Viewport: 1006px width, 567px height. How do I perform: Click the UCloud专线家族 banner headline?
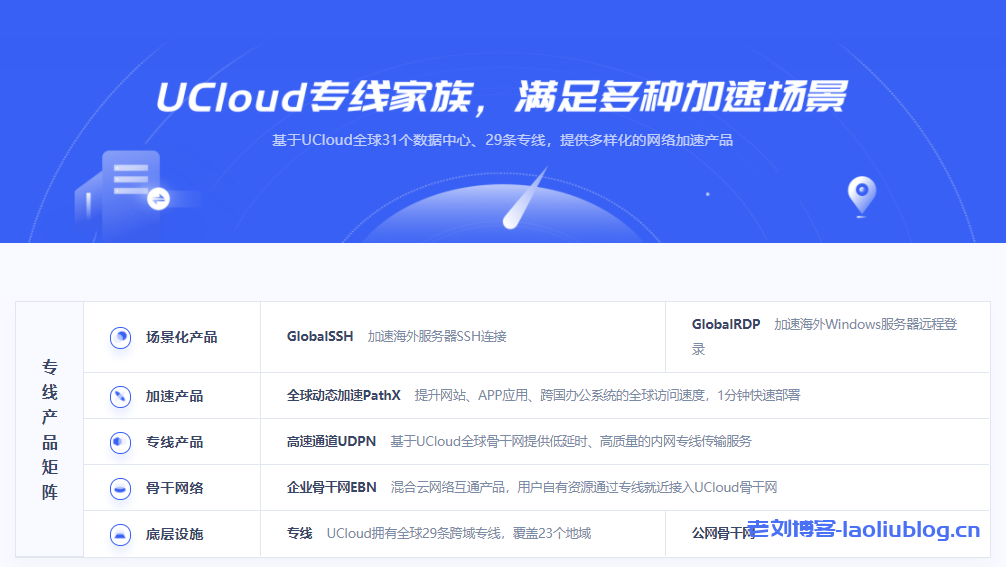(x=502, y=97)
